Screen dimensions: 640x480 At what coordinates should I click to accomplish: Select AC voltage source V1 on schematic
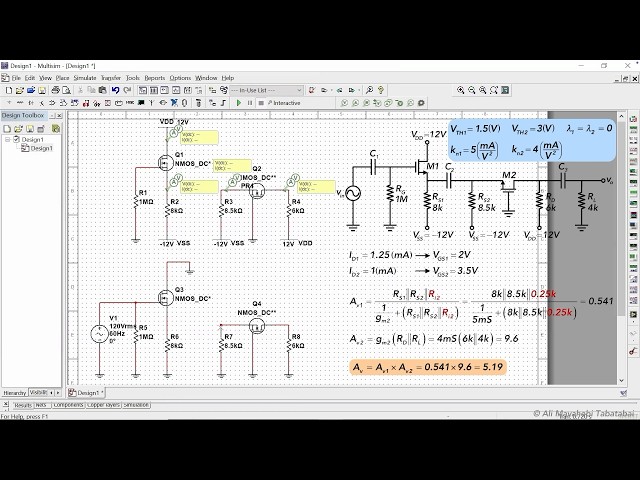point(99,334)
